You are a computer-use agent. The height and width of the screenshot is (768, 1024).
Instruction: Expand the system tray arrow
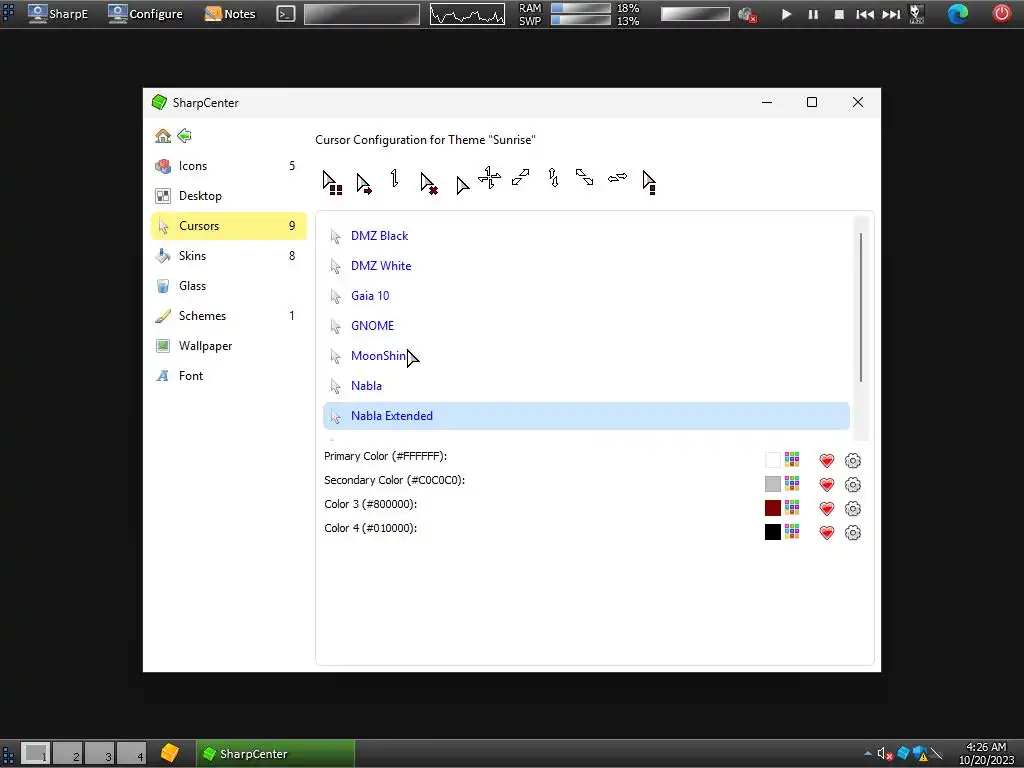868,754
